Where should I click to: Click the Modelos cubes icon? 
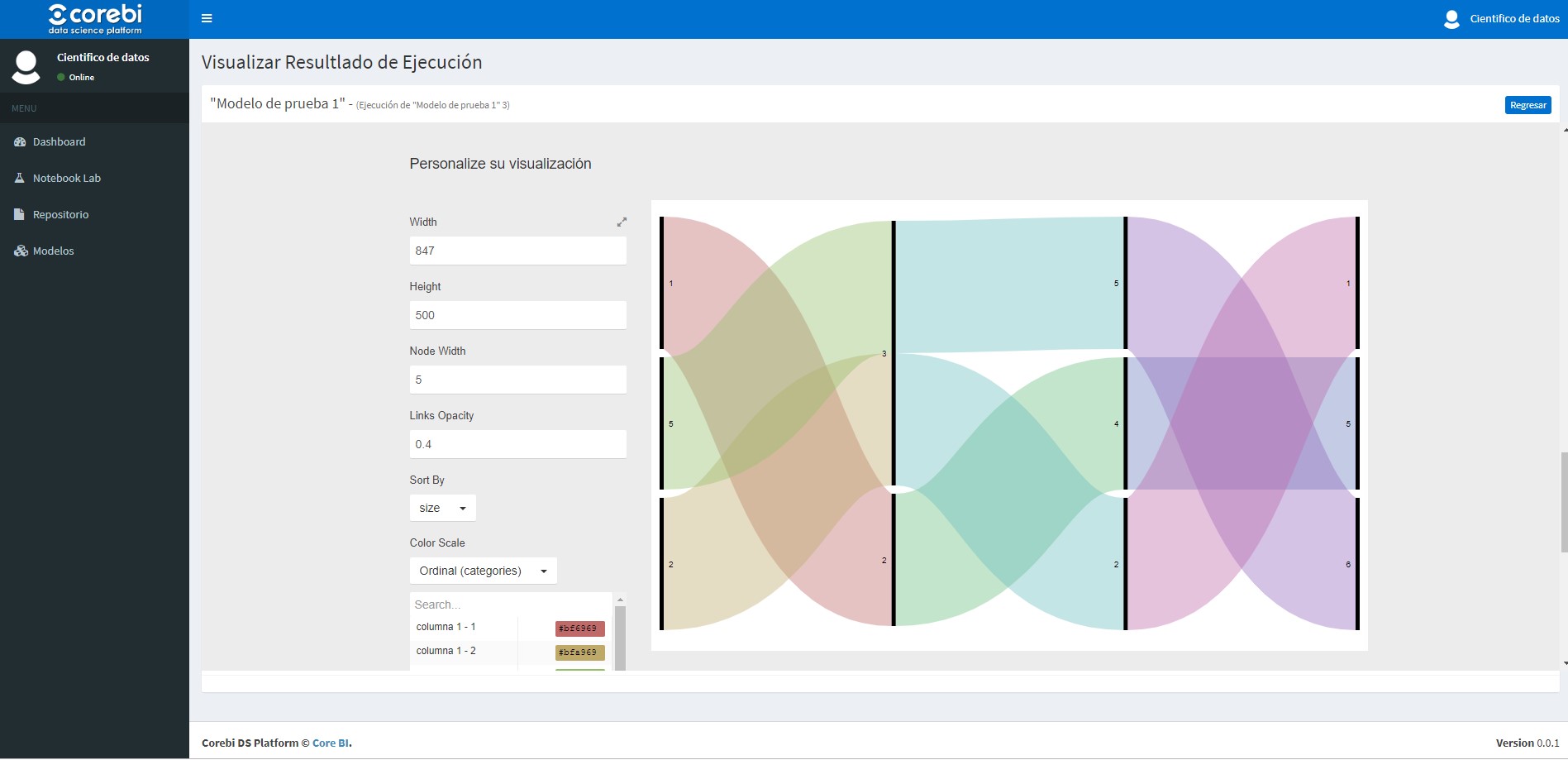(21, 251)
